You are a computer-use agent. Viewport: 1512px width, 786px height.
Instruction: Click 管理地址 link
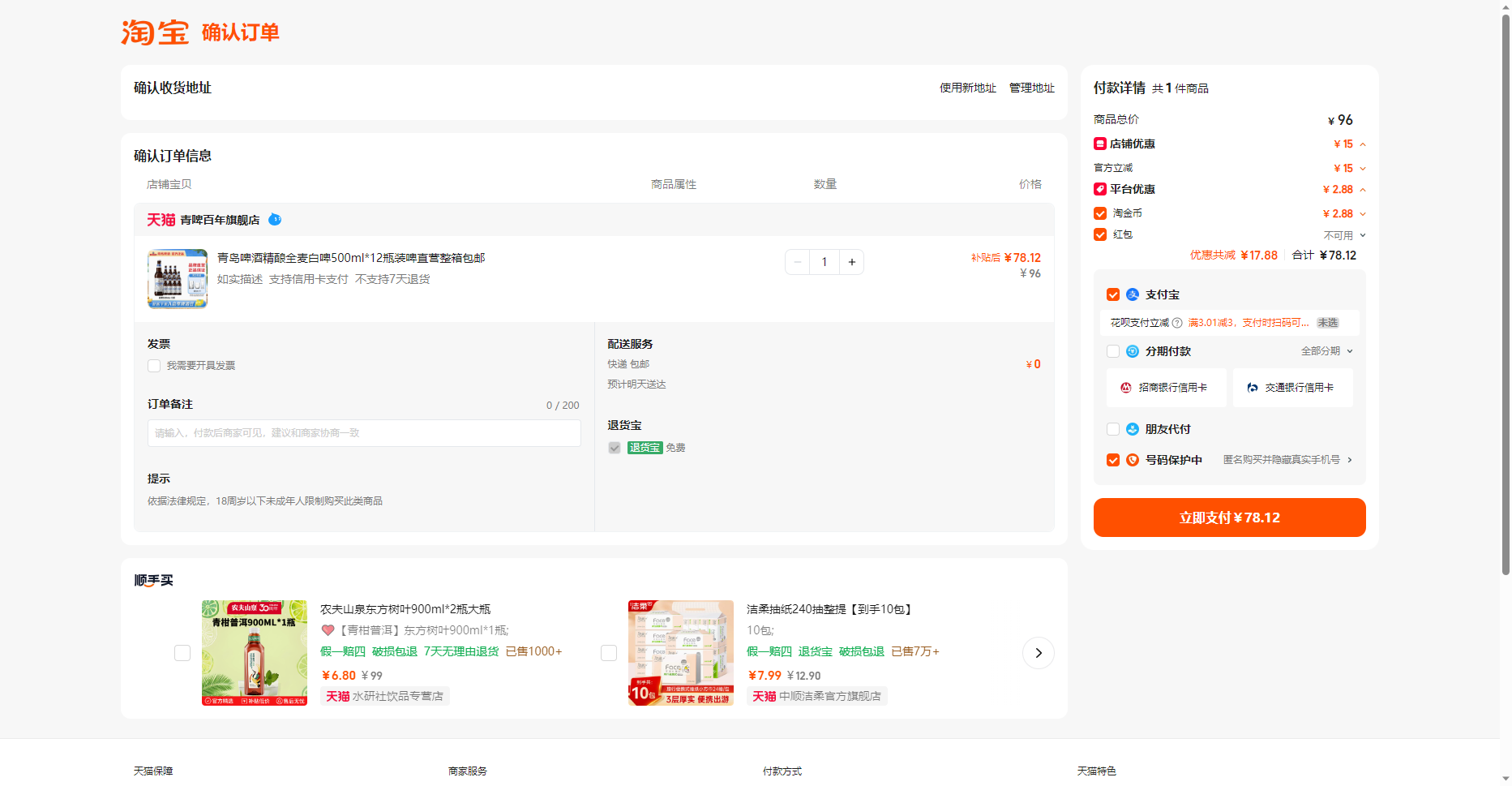(1032, 88)
